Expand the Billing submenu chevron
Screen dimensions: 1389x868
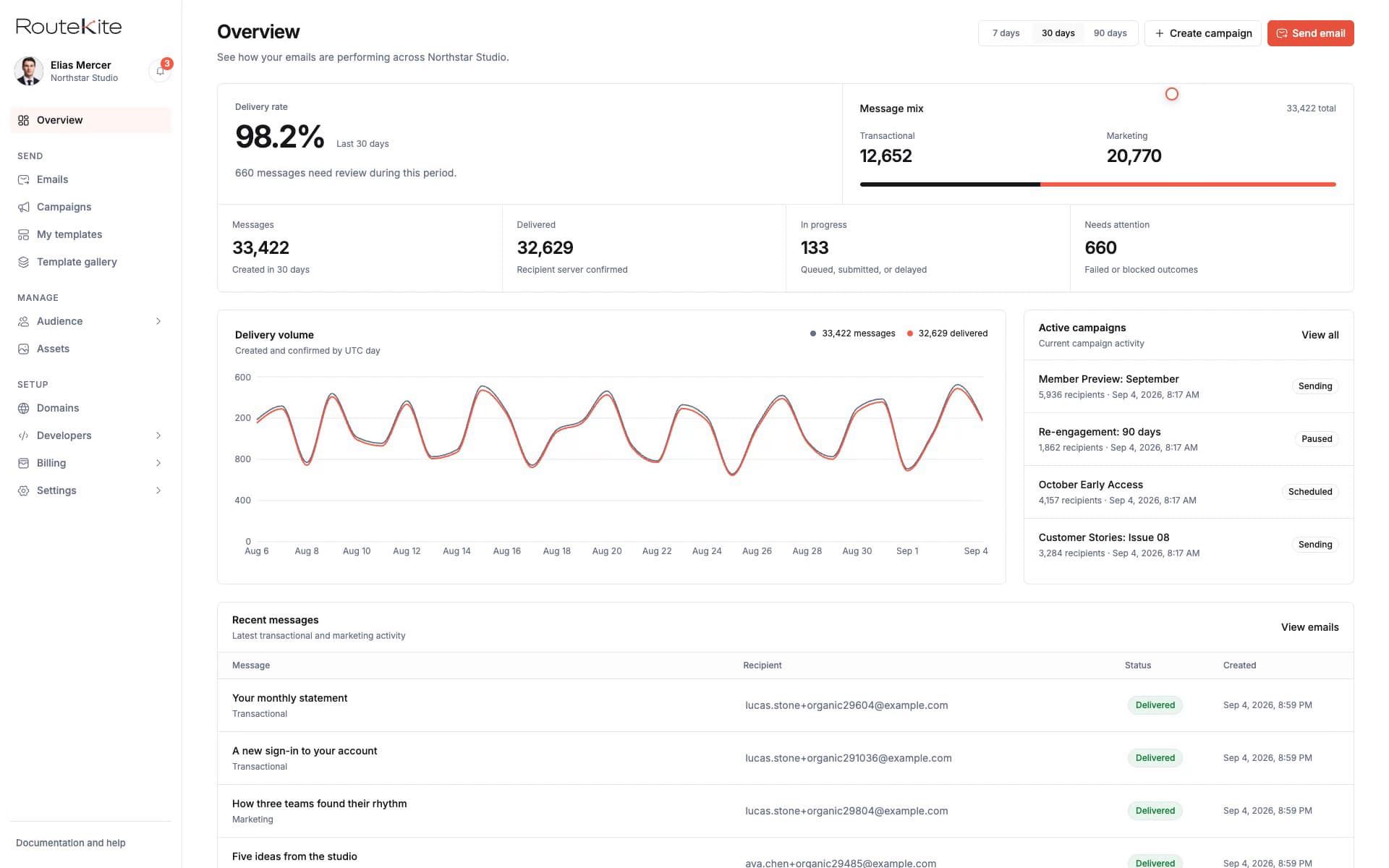click(158, 463)
